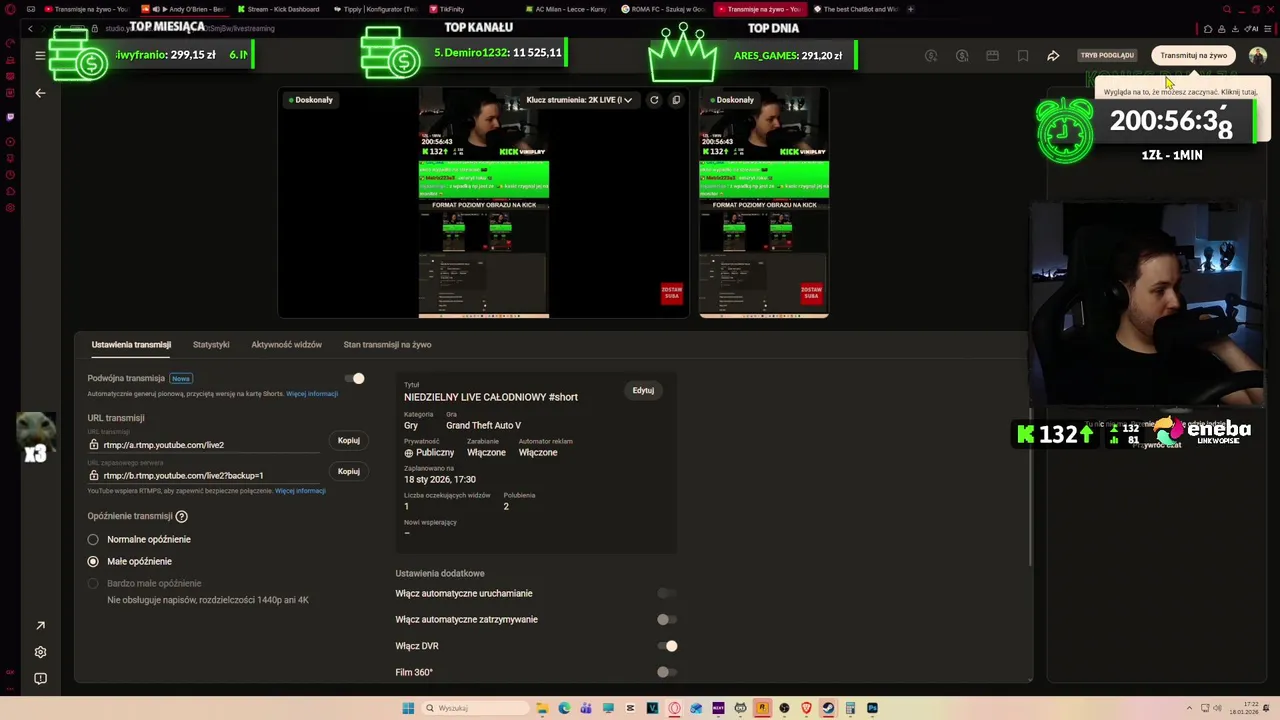
Task: Open the help icon next to Opóźnienie transmisji
Action: [181, 516]
